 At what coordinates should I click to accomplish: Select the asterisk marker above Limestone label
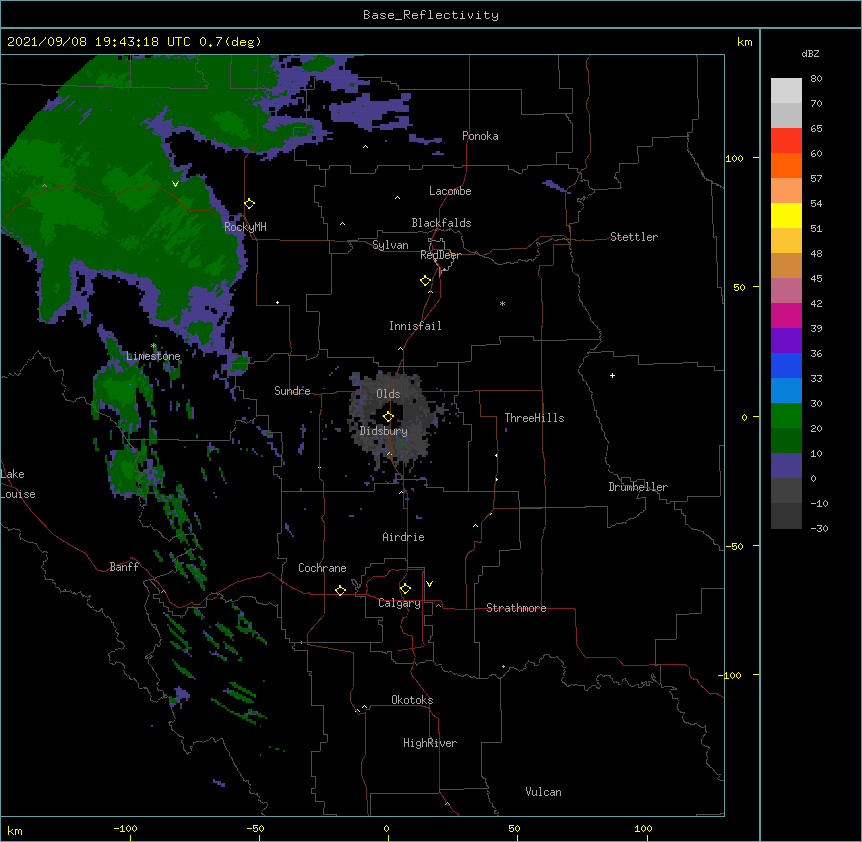(x=154, y=346)
